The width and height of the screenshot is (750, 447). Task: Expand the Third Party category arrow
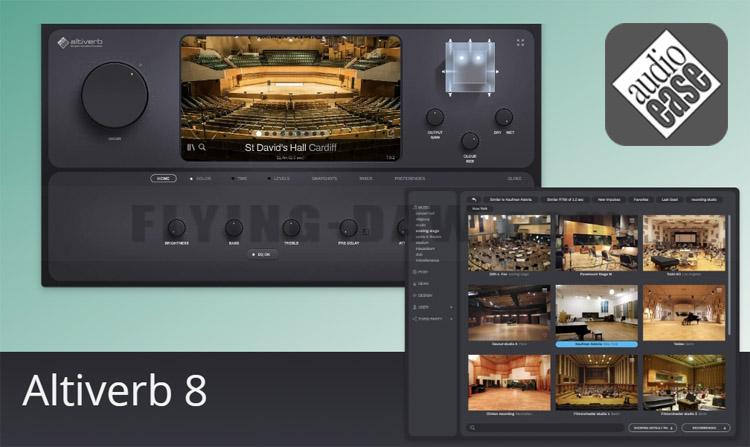451,319
